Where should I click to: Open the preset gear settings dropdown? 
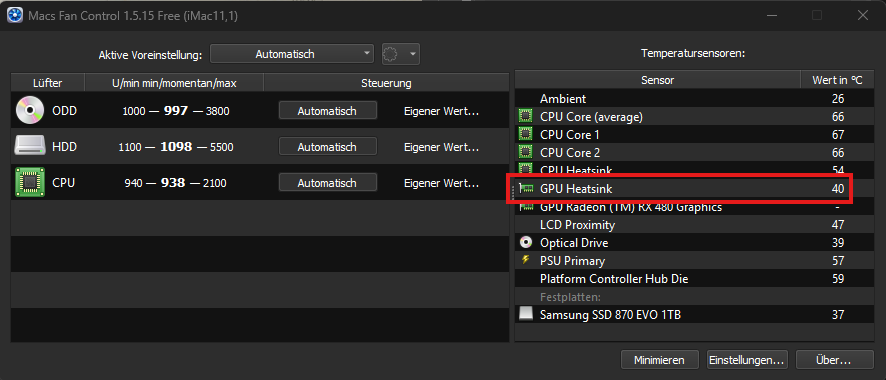401,54
